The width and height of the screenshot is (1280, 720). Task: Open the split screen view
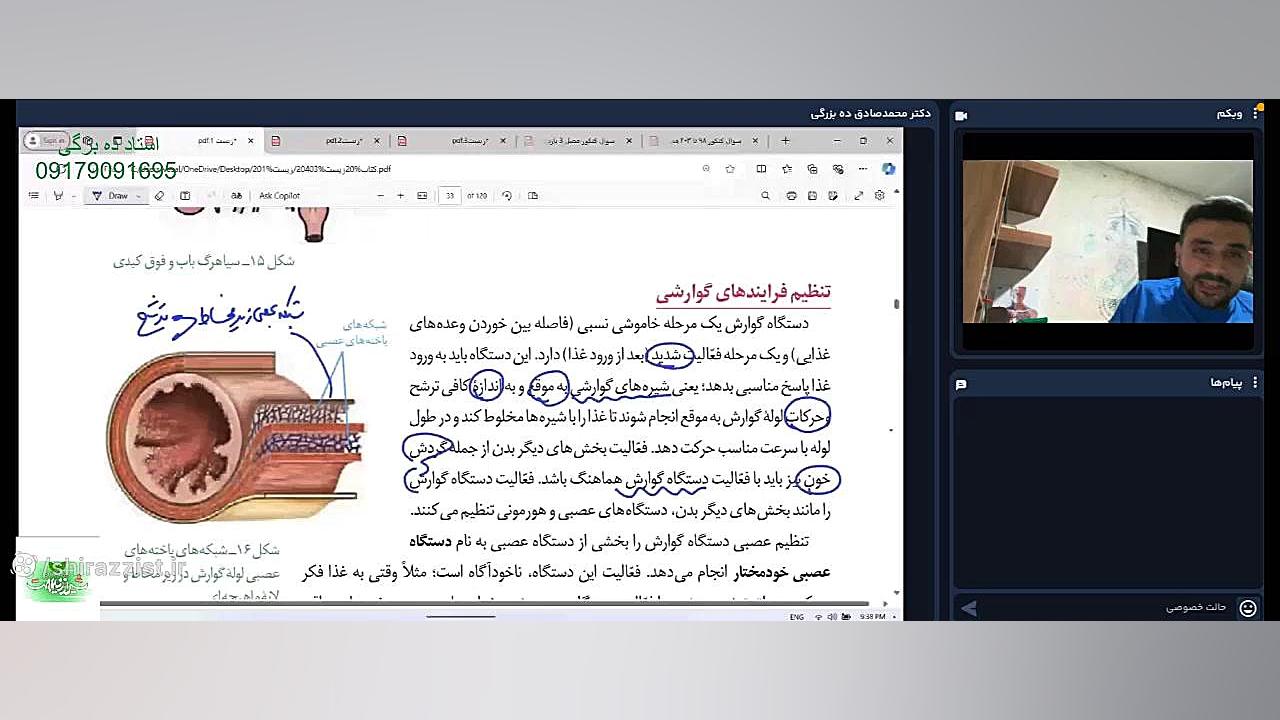point(761,169)
